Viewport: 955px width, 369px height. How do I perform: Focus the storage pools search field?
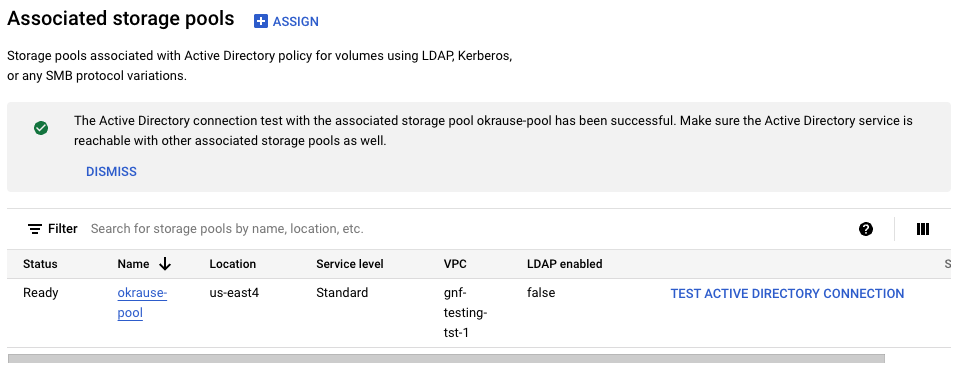(x=463, y=228)
